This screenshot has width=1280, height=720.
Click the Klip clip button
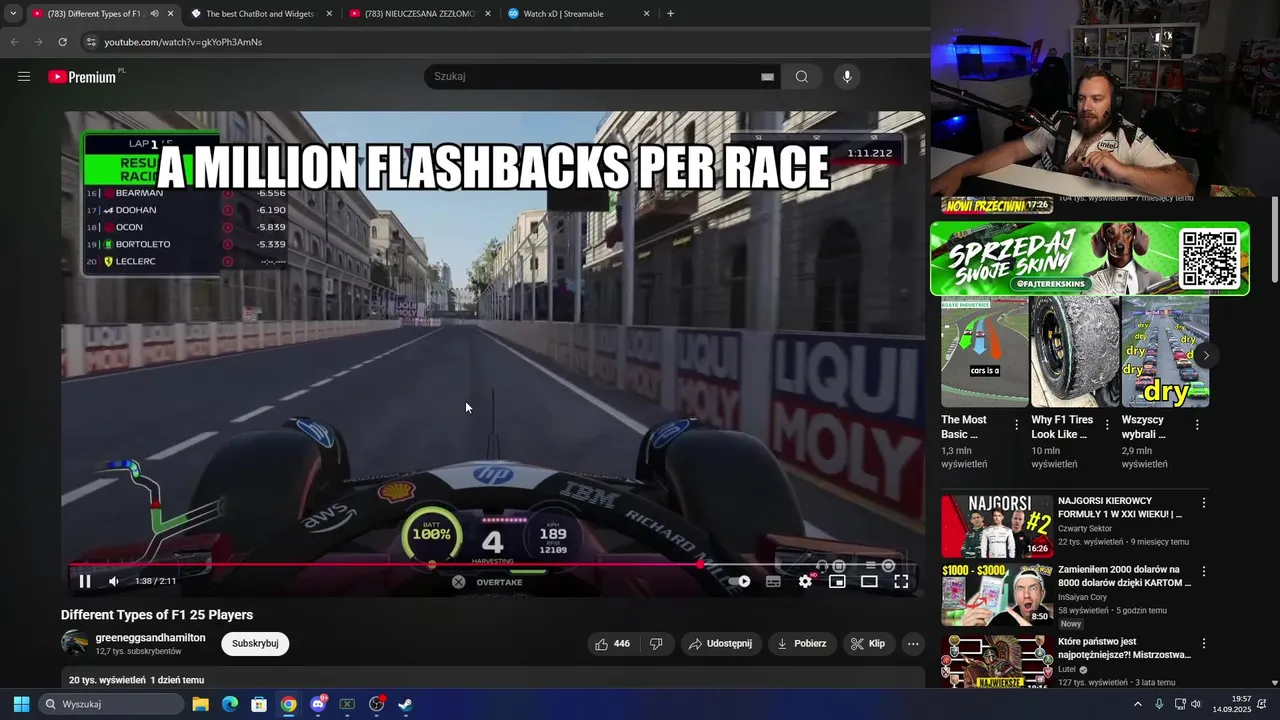[x=868, y=644]
